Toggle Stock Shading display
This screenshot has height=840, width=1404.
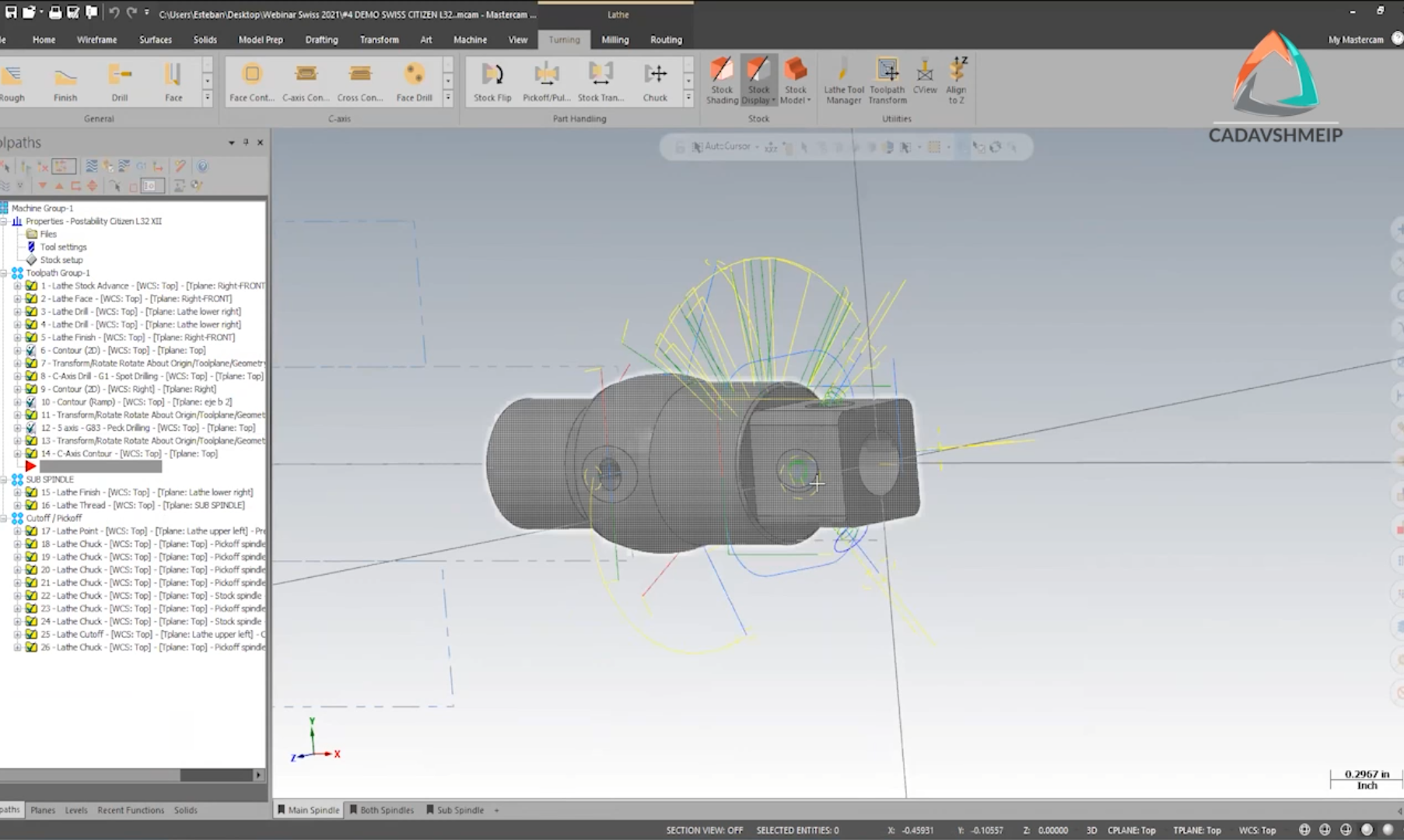[x=722, y=80]
